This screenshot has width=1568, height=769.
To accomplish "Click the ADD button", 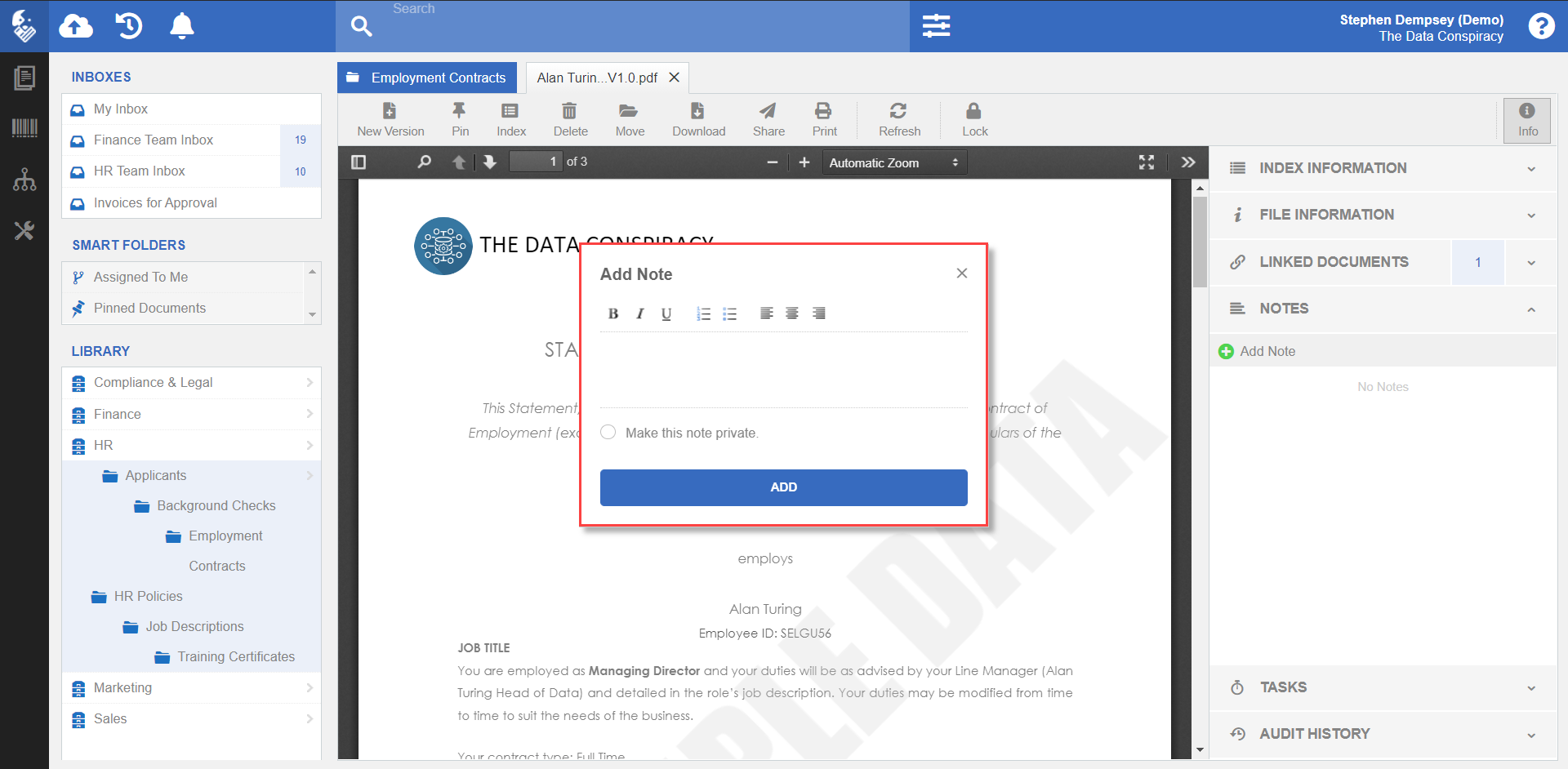I will [x=784, y=487].
